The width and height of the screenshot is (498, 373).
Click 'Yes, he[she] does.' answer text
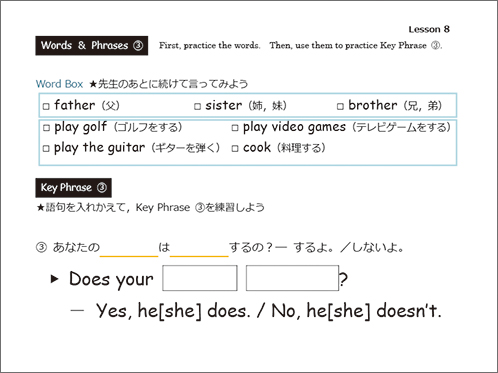[173, 311]
